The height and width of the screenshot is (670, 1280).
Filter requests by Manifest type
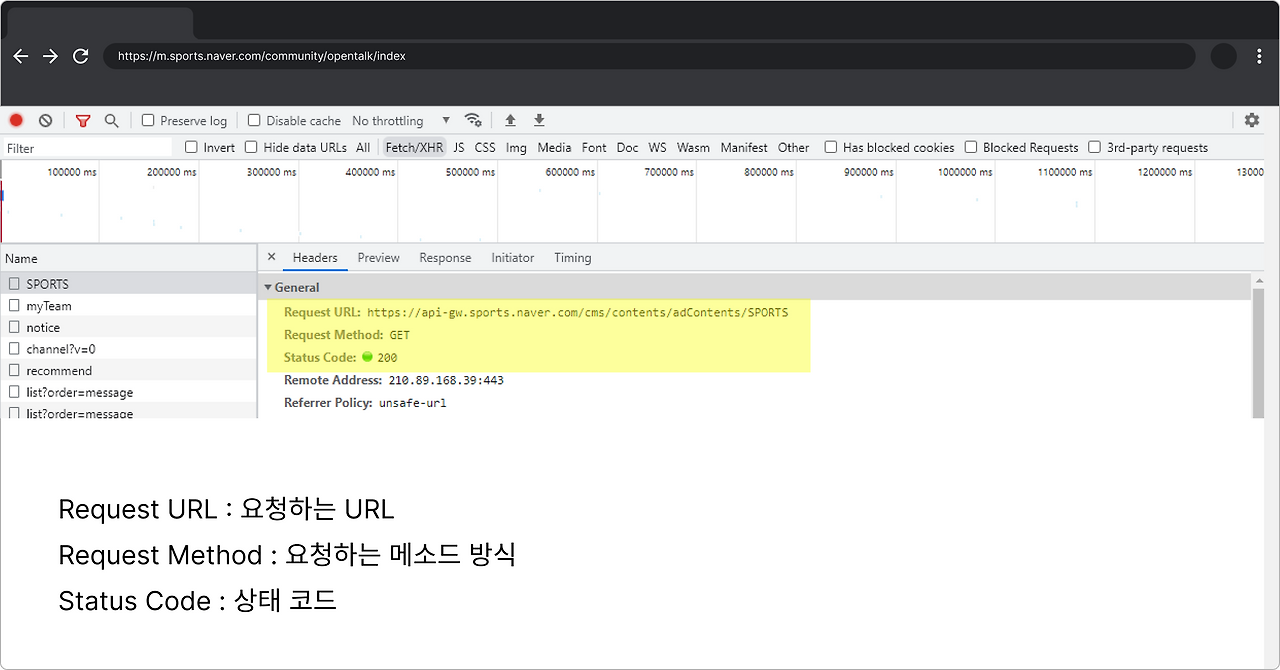click(x=744, y=147)
